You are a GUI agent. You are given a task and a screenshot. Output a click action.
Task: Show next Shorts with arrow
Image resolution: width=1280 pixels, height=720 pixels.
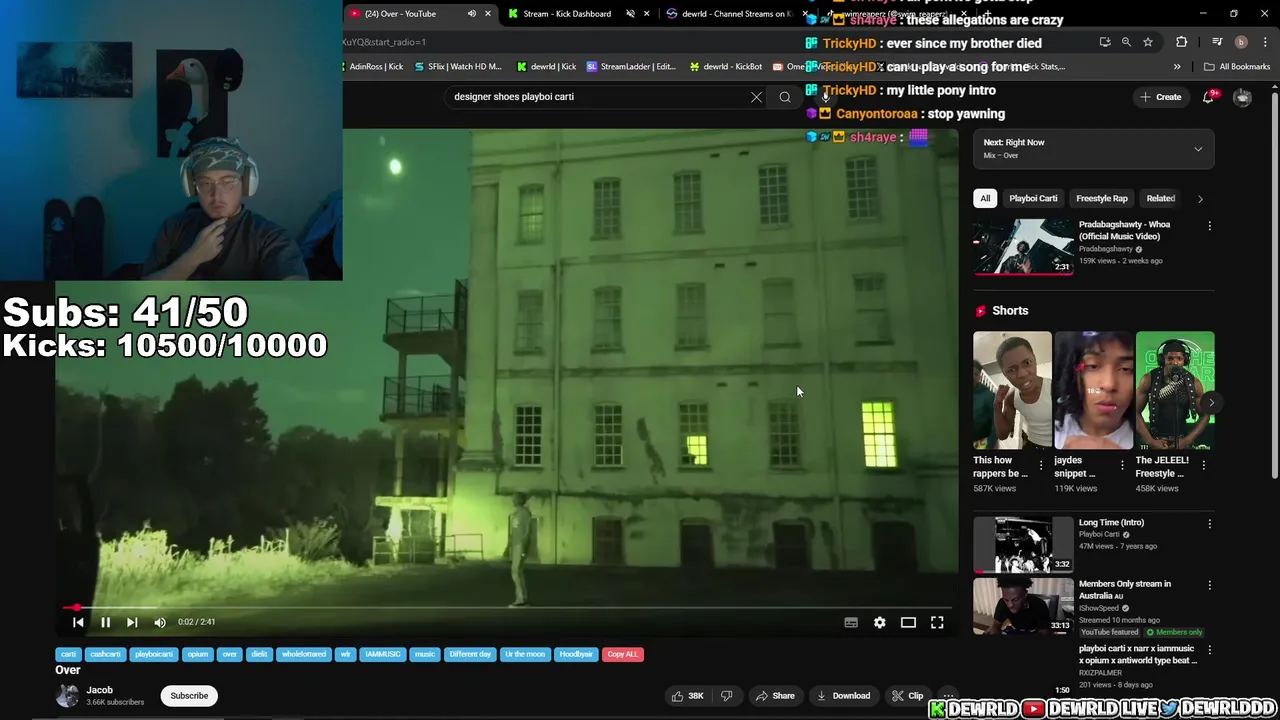pyautogui.click(x=1211, y=402)
